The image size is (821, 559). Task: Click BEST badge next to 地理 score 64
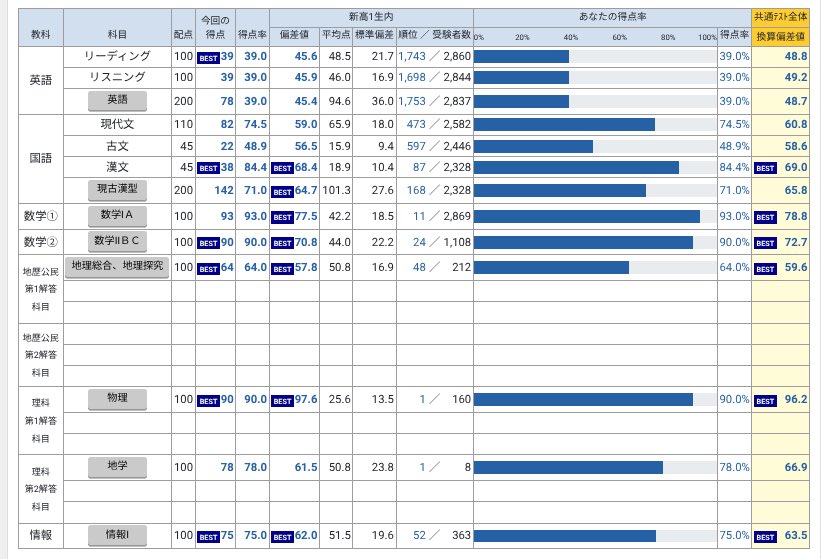pos(208,269)
